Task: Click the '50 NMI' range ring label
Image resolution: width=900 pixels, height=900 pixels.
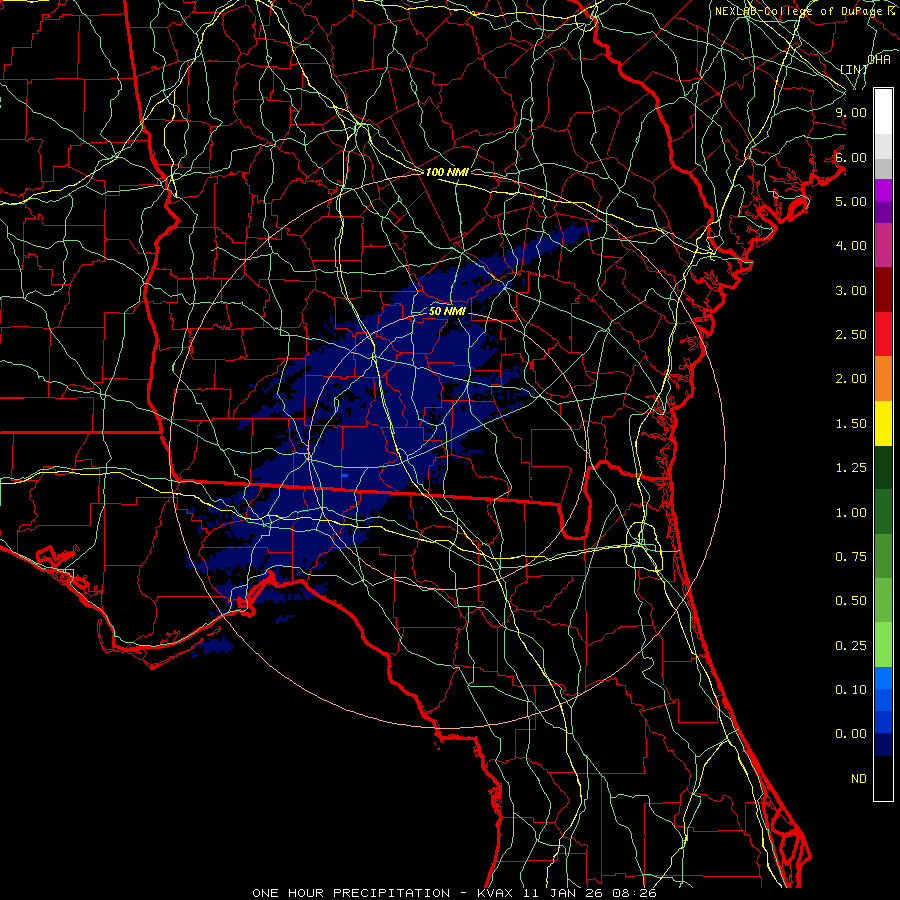Action: click(x=447, y=311)
